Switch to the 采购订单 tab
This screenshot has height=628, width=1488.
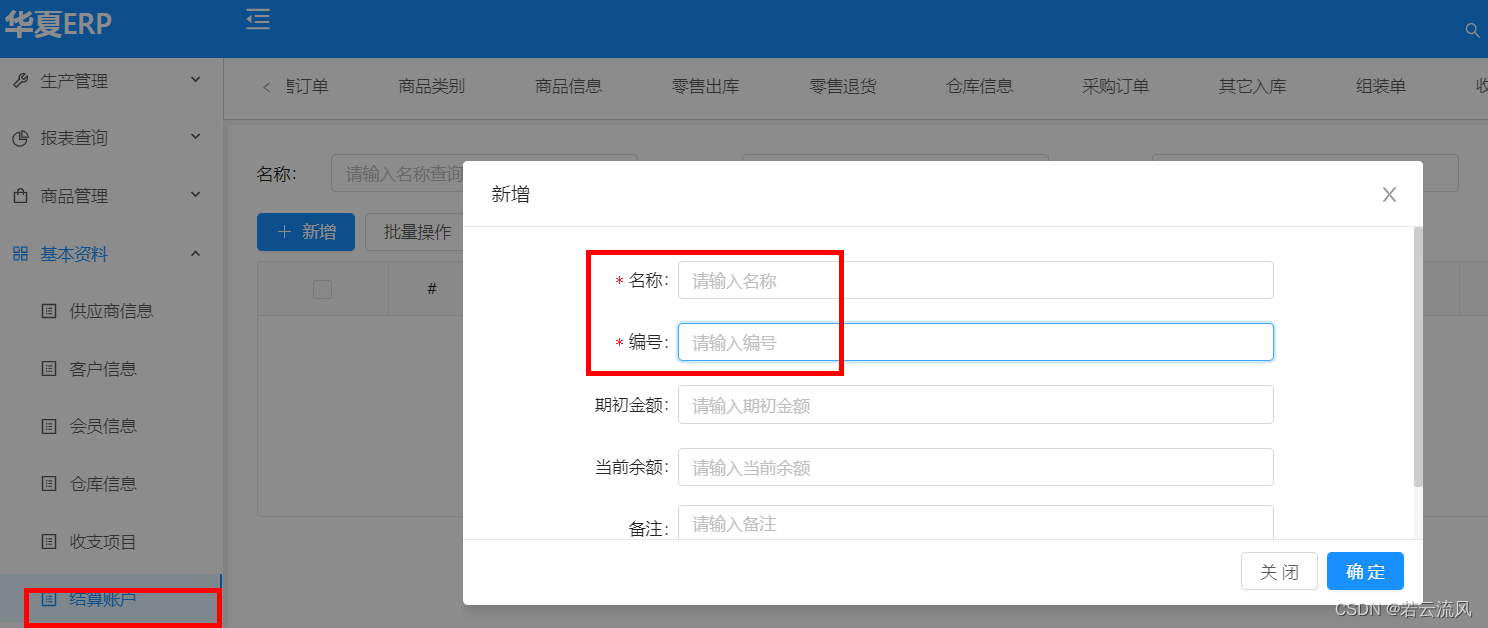[1116, 86]
